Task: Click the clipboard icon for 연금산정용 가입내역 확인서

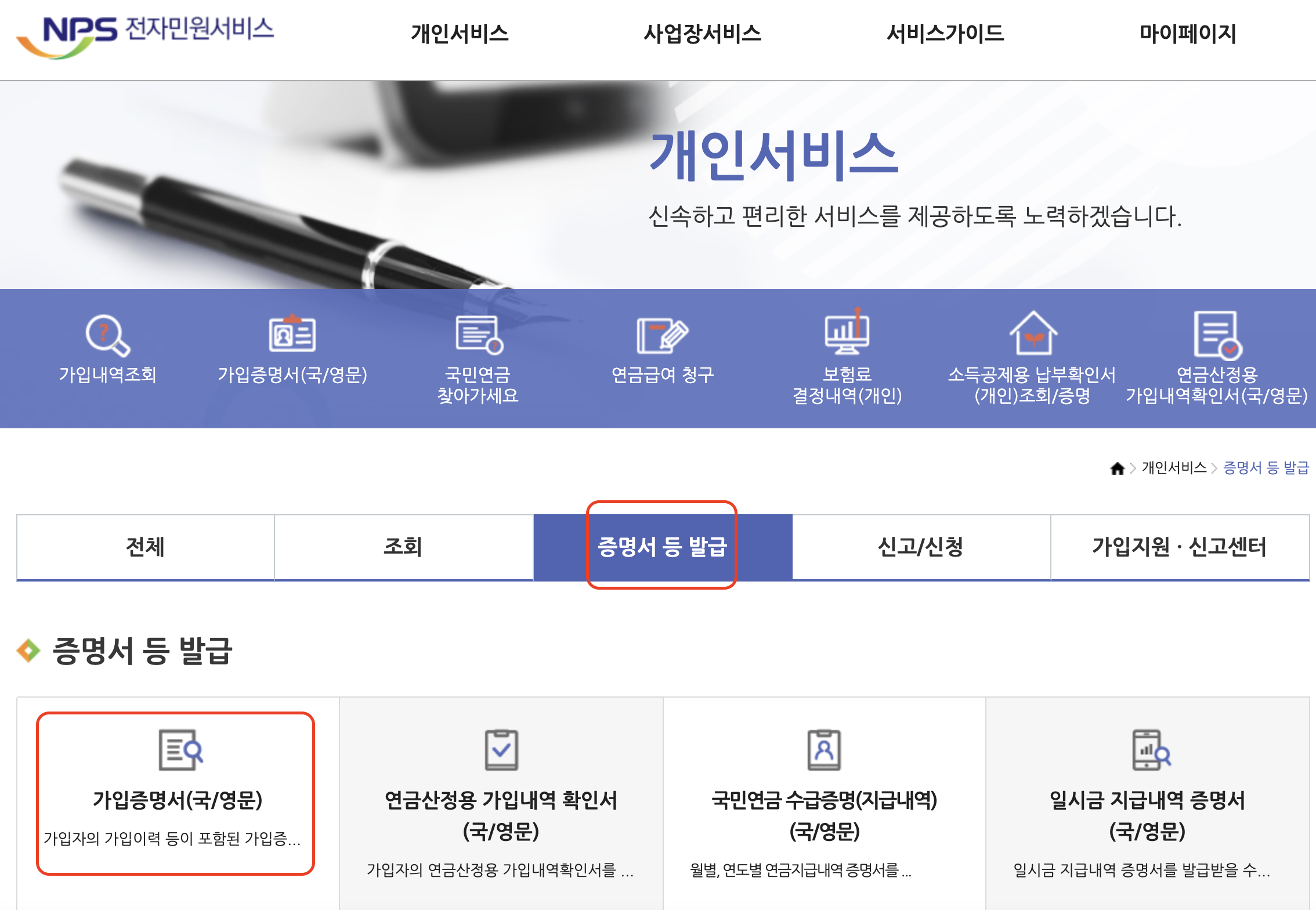Action: click(501, 750)
